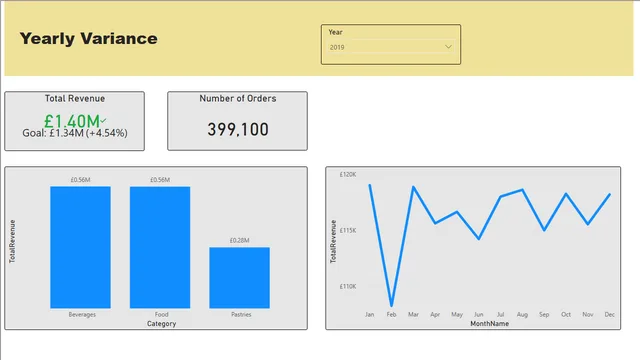
Task: Click the £0.28M data label above Pastries
Action: [x=240, y=240]
